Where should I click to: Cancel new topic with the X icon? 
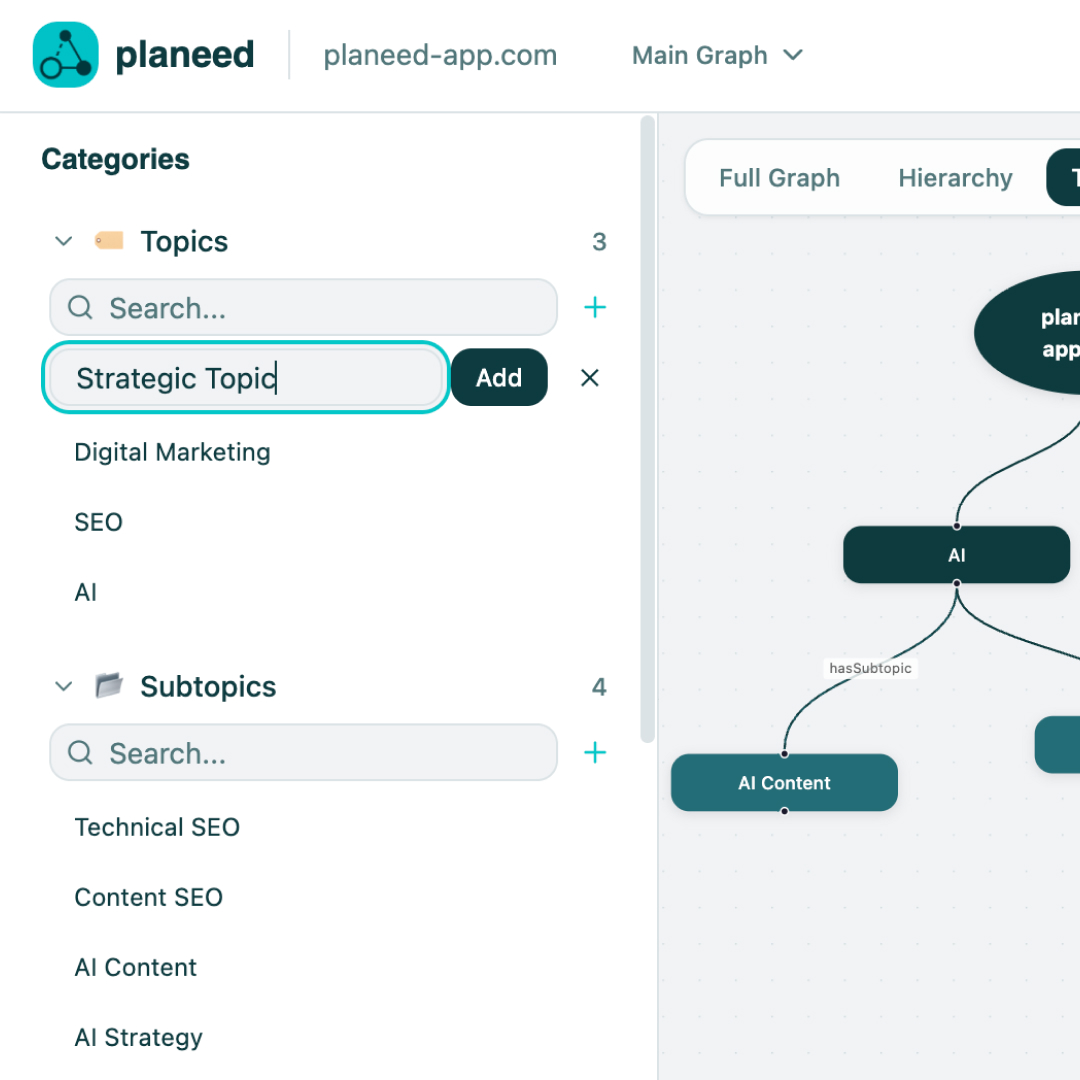(590, 378)
